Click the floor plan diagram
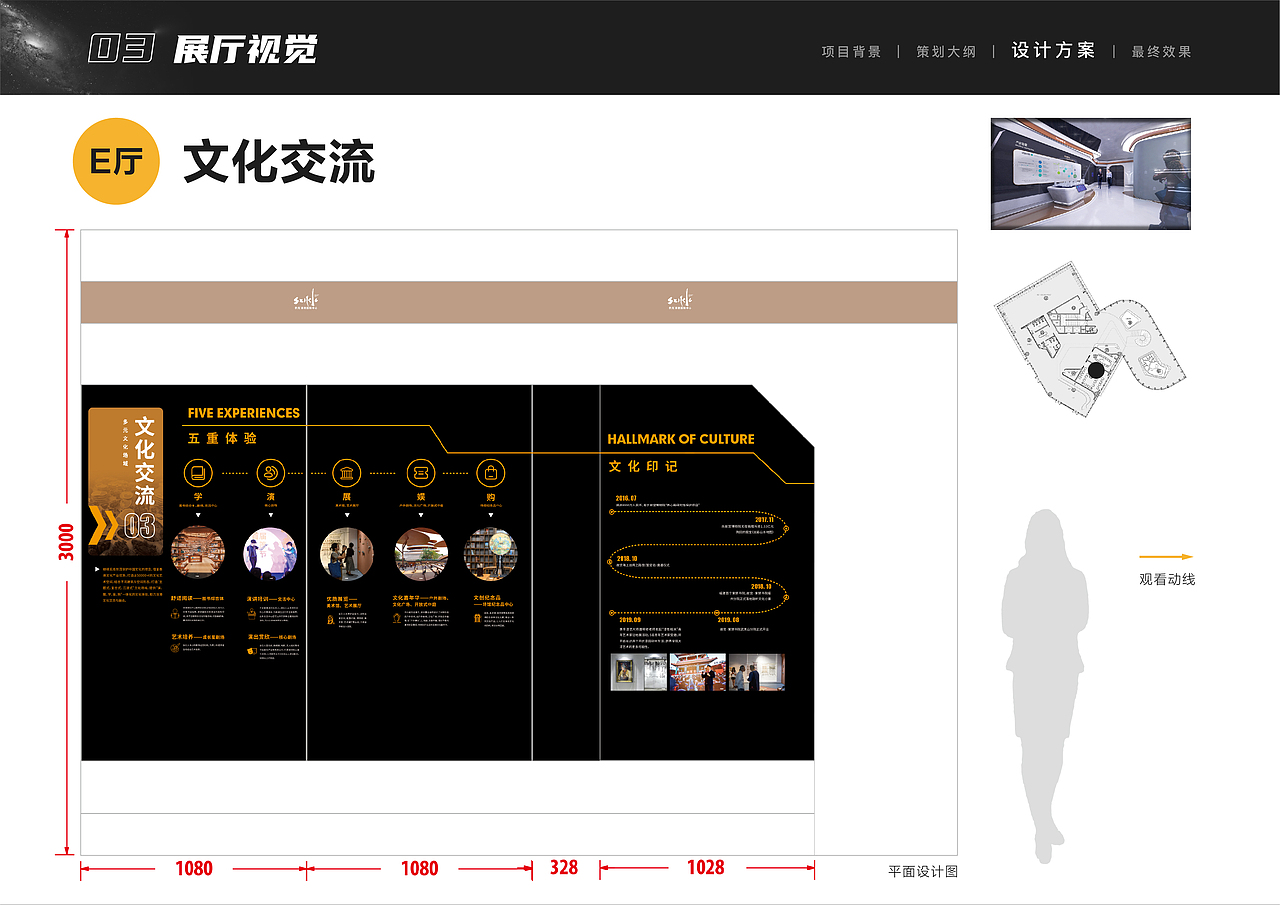This screenshot has width=1280, height=905. pos(1090,335)
